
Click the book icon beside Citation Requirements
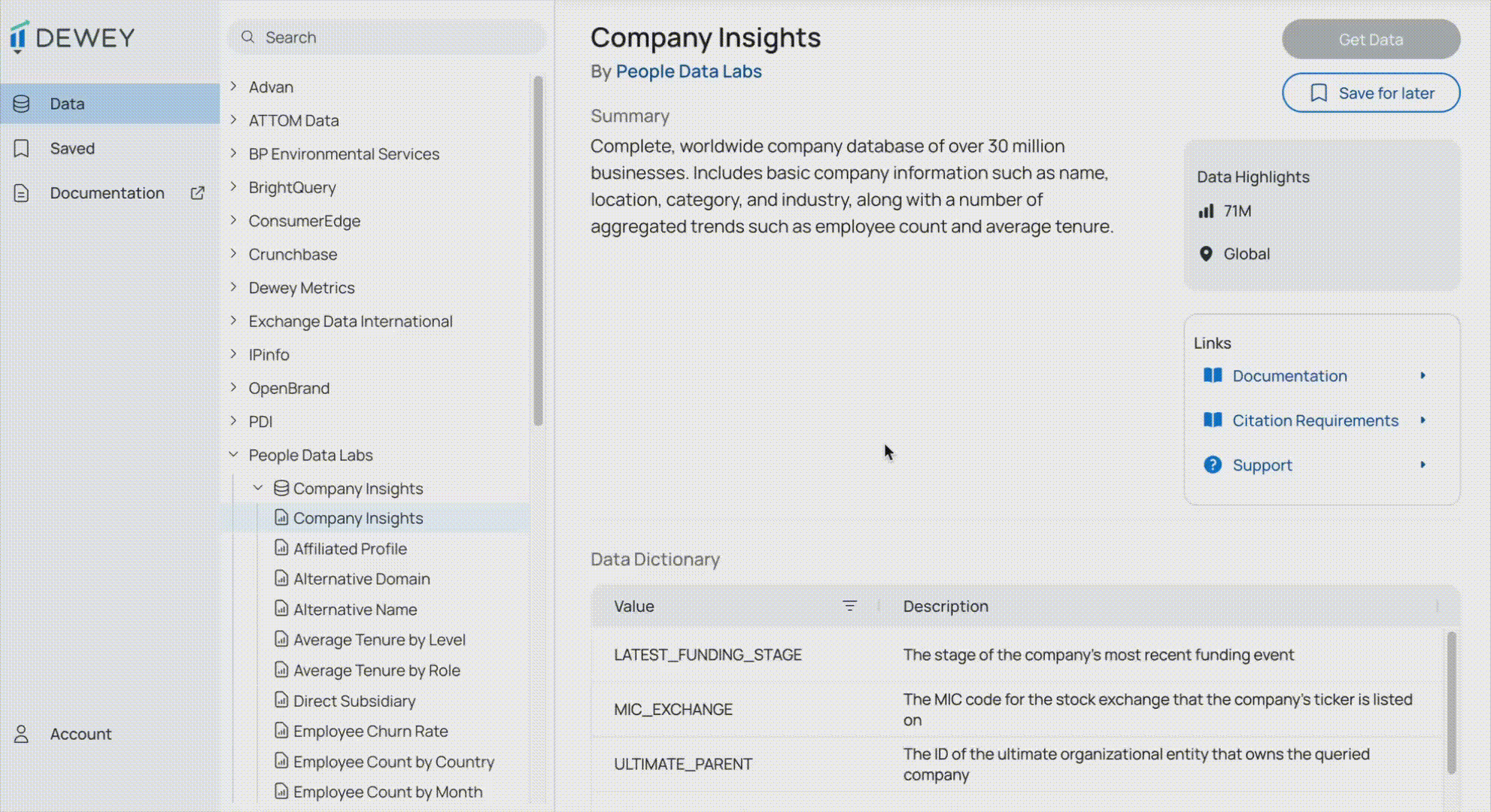click(x=1213, y=420)
